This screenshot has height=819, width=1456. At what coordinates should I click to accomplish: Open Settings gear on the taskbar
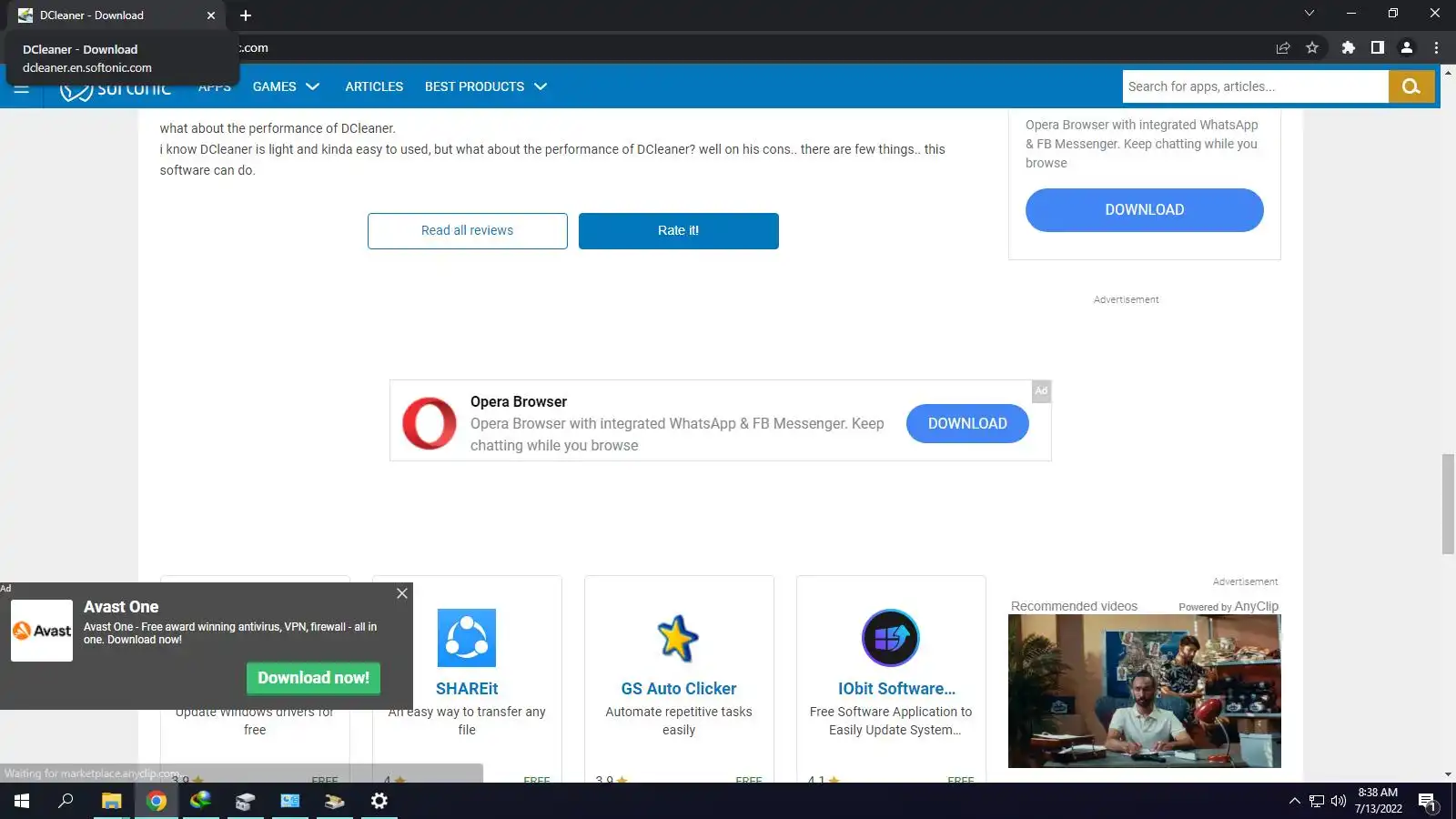click(379, 801)
